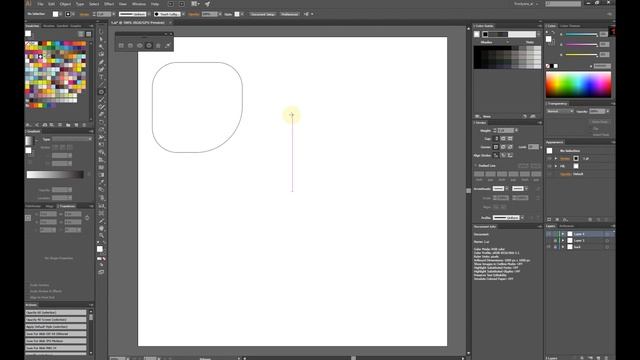Open the blend mode dropdown in Transparency panel
This screenshot has height=360, width=640.
click(560, 111)
